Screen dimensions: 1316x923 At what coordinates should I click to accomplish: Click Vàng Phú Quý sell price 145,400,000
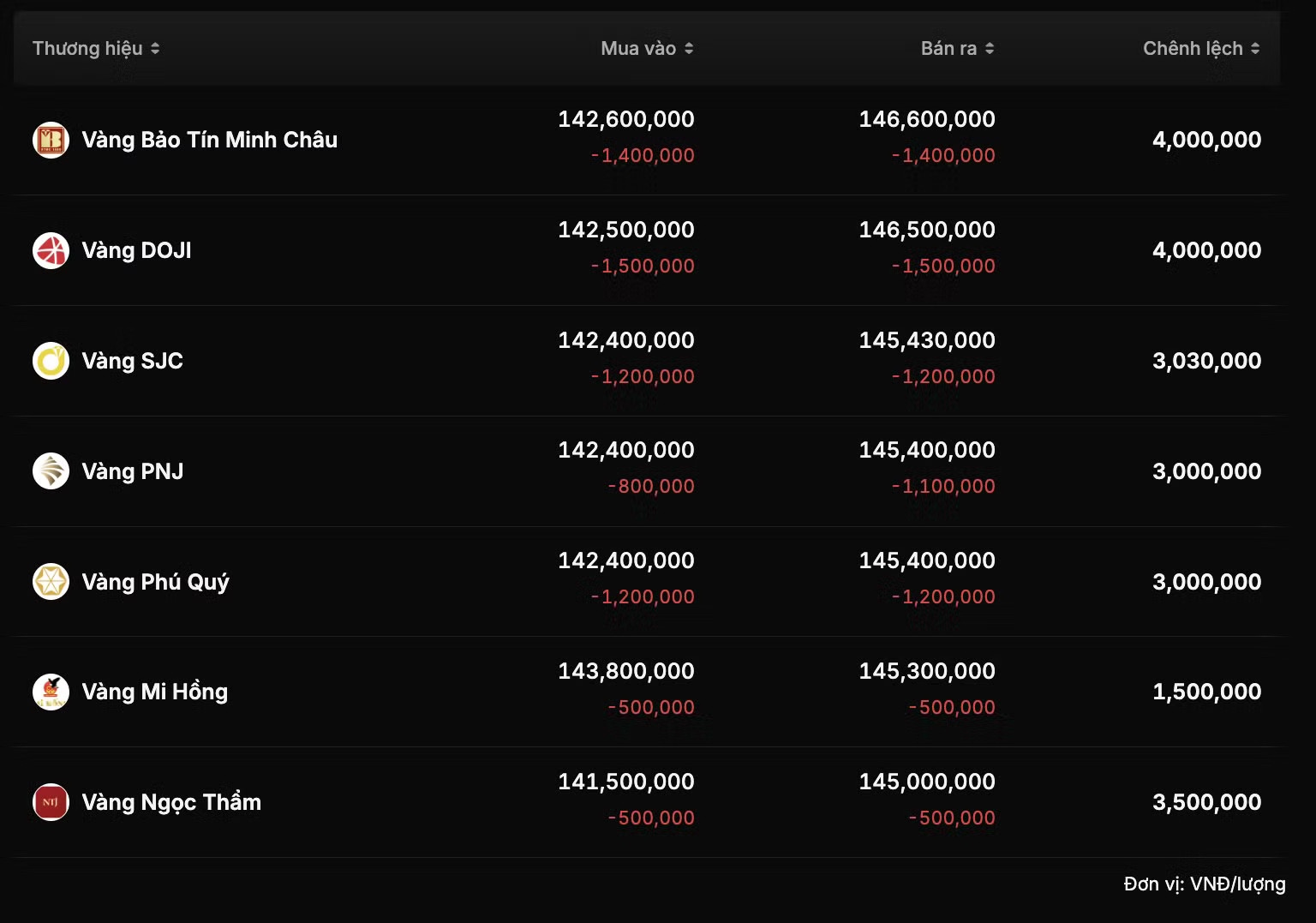(x=927, y=560)
